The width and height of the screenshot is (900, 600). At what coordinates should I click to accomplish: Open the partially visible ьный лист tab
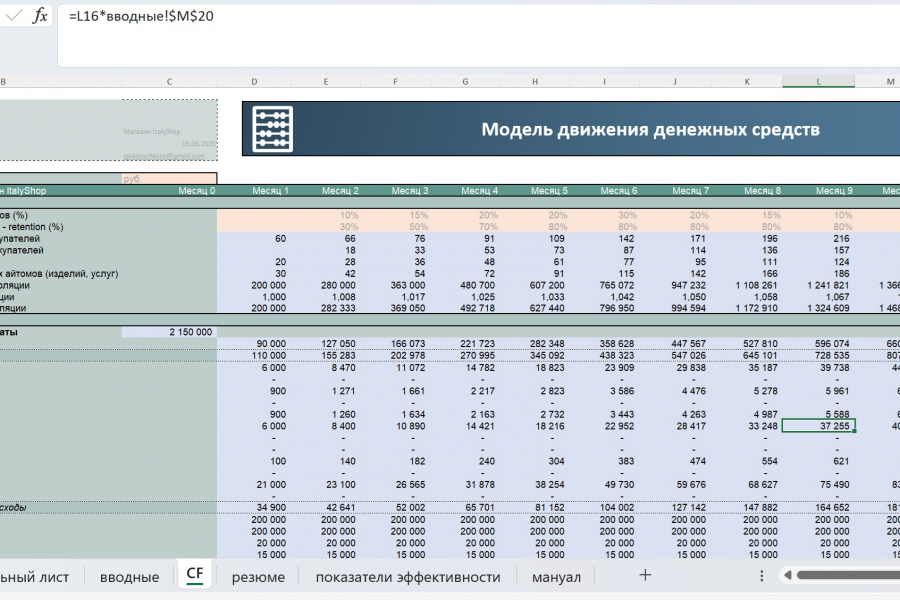tap(34, 577)
